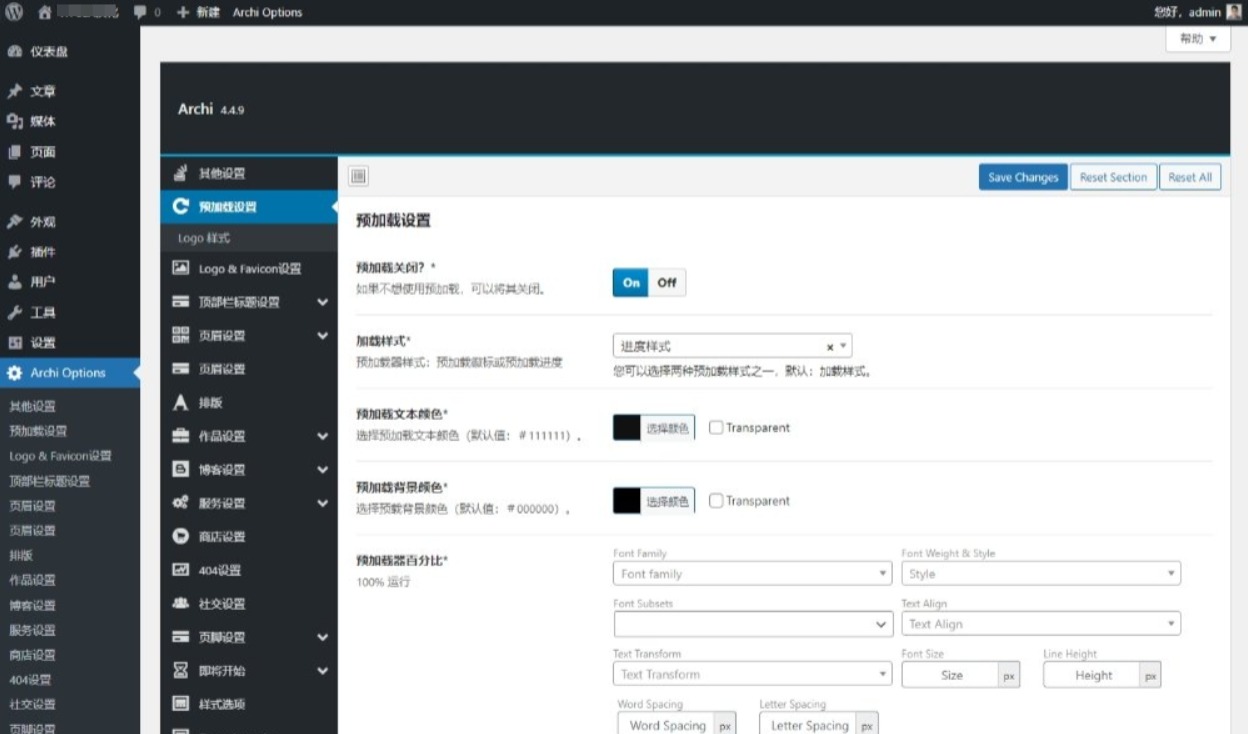Click the 评论 comment icon in the sidebar
Viewport: 1248px width, 734px height.
click(x=15, y=182)
